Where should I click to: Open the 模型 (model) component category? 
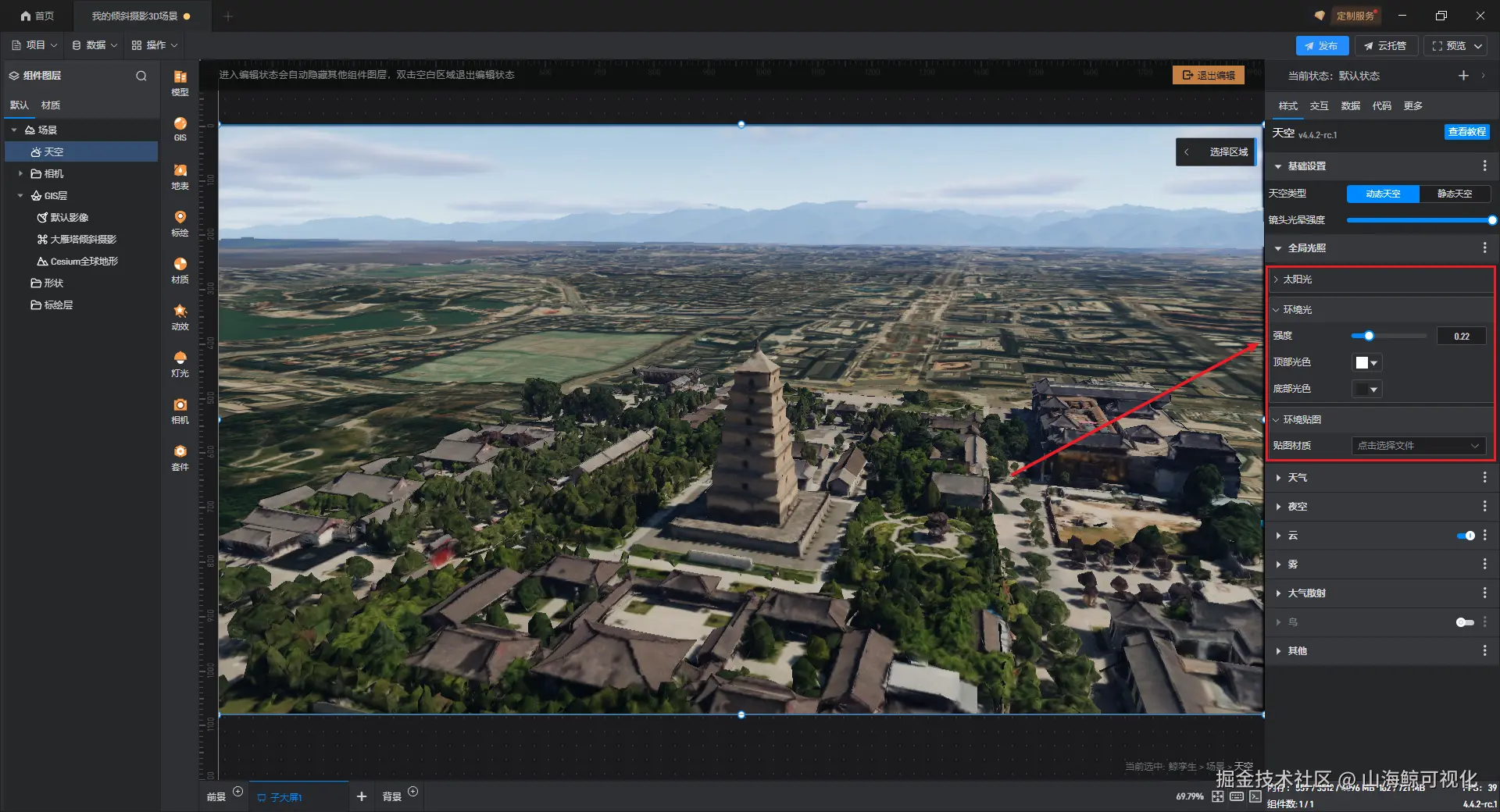click(180, 82)
